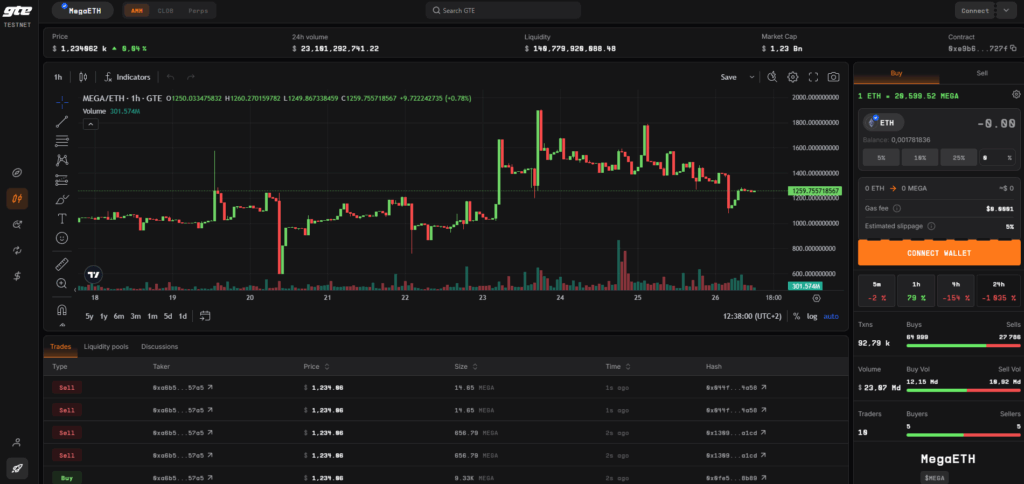Activate the zoom in tool
Screen dimensions: 1024x484
[x=62, y=283]
